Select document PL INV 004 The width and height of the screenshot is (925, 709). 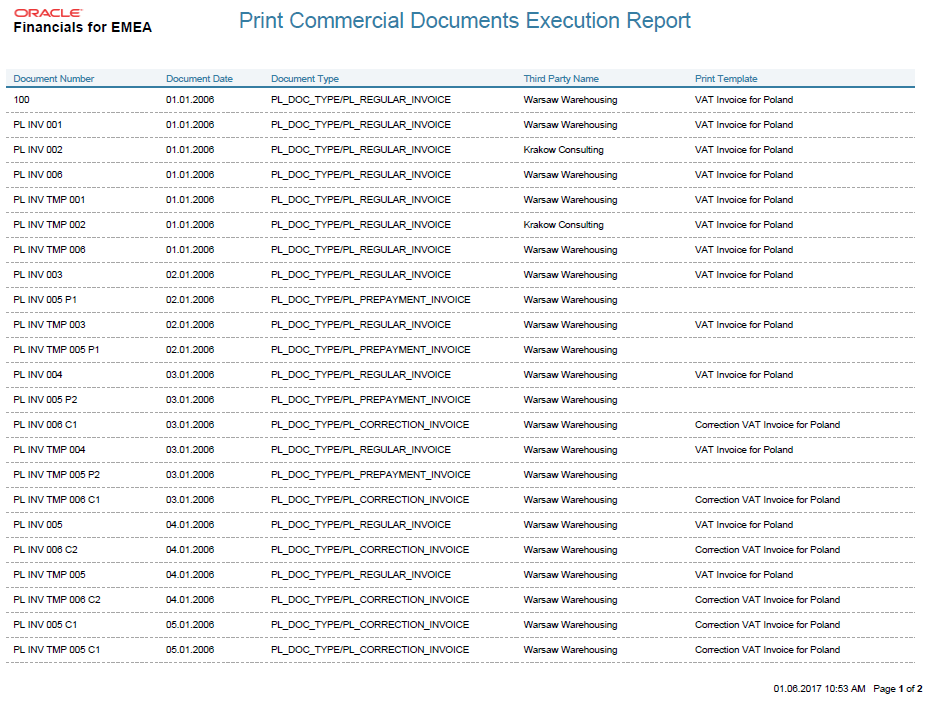tap(38, 375)
